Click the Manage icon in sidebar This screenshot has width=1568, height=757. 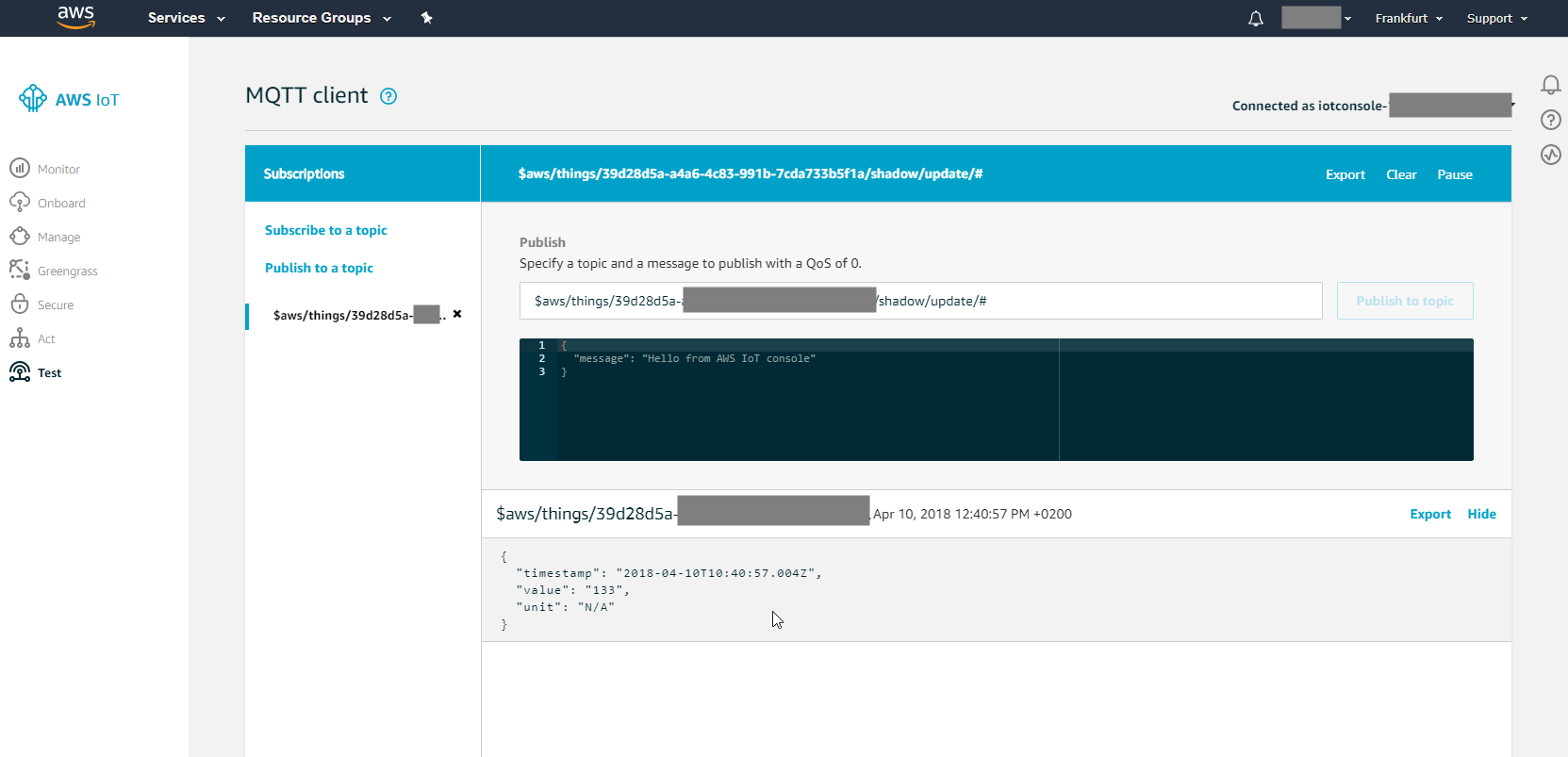tap(20, 236)
